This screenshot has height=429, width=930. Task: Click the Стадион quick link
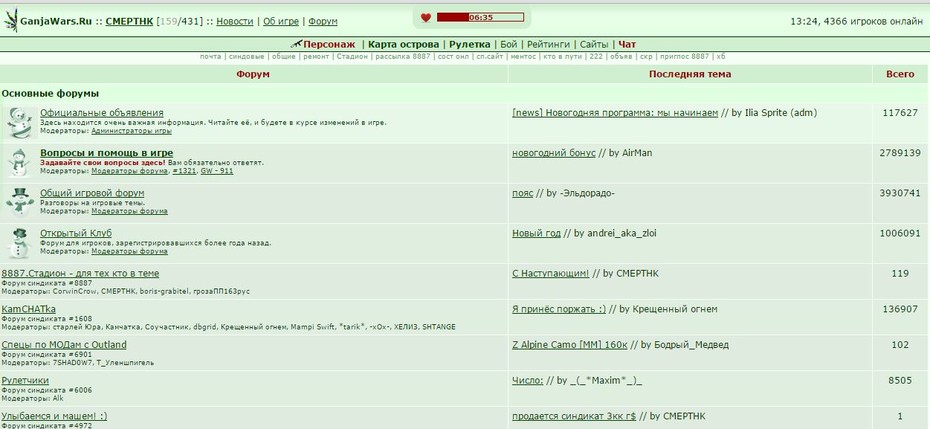coord(352,56)
